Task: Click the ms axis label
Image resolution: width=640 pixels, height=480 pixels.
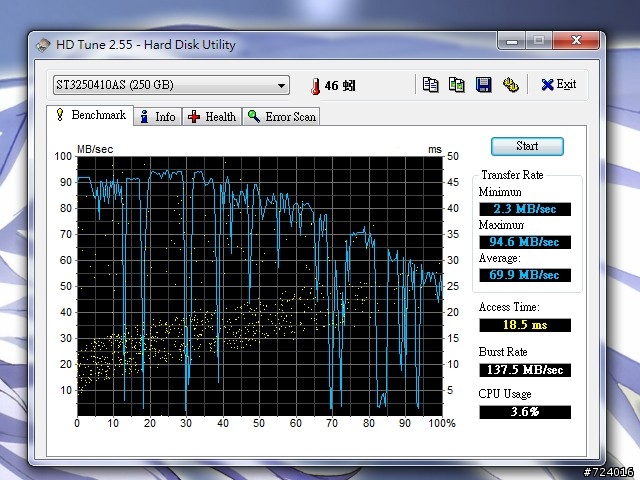Action: [435, 150]
